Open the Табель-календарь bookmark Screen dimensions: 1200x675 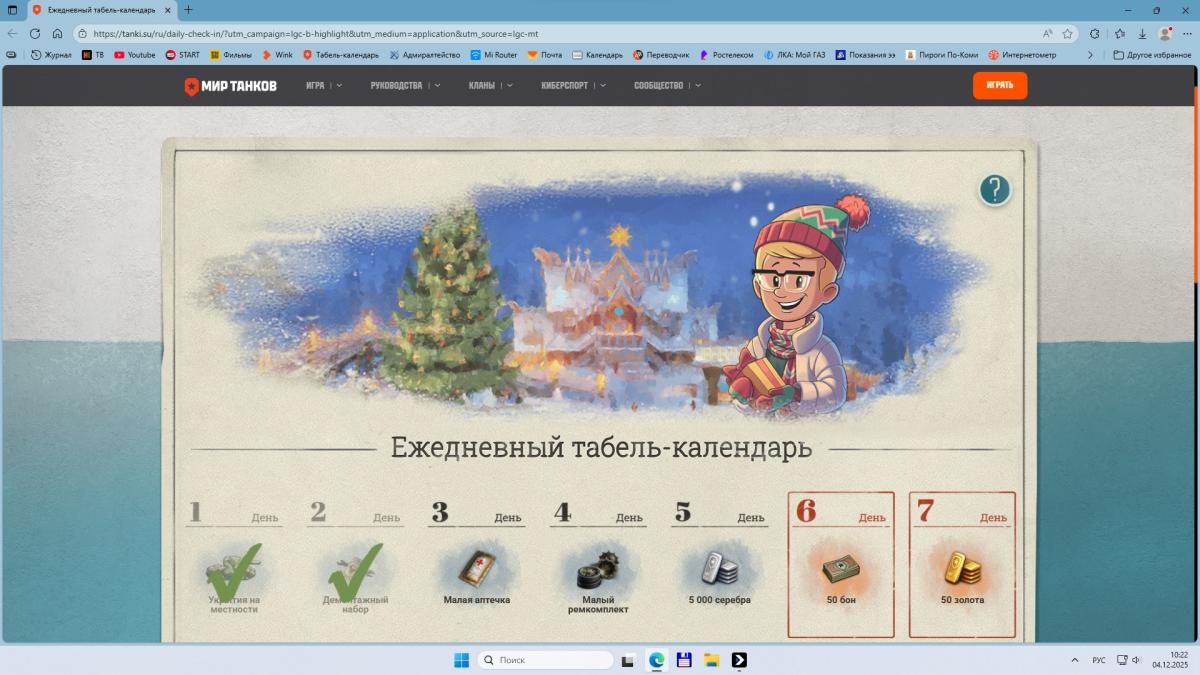pos(341,55)
